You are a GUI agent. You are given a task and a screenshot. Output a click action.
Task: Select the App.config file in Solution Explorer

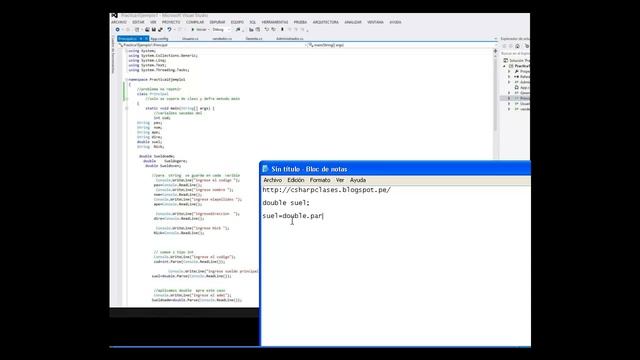(x=522, y=87)
